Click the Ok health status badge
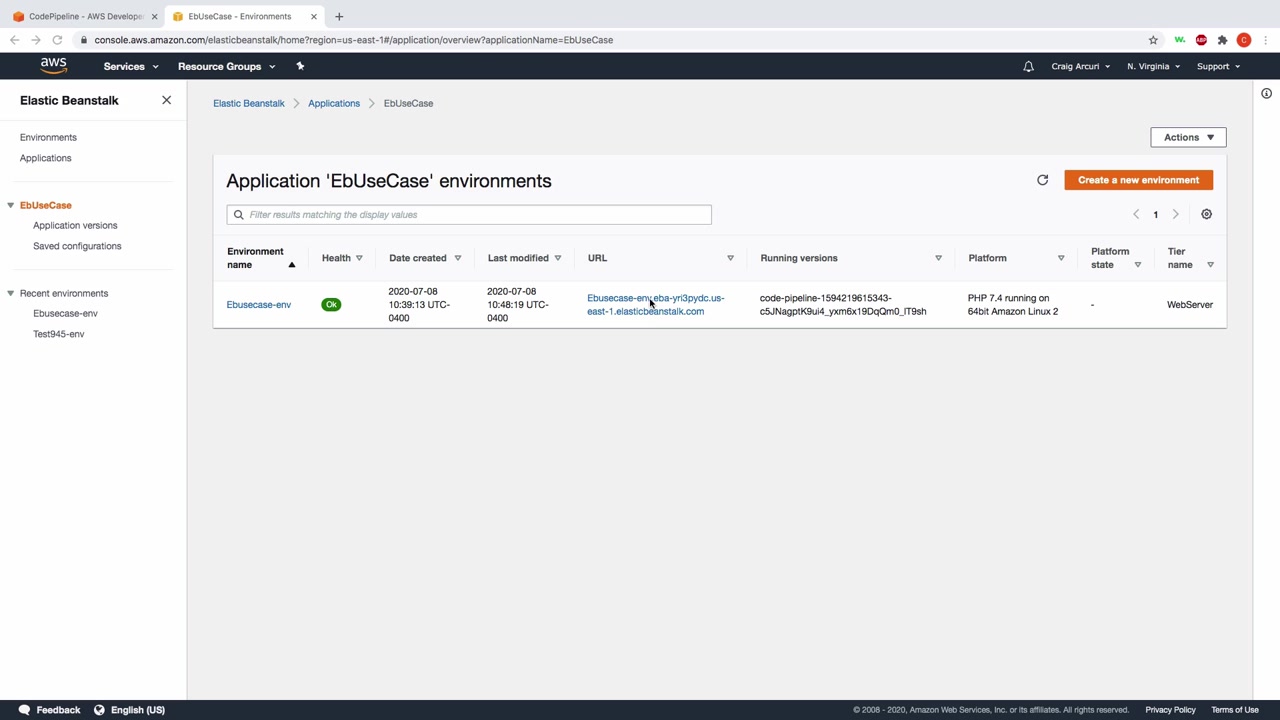This screenshot has height=720, width=1280. click(x=331, y=305)
